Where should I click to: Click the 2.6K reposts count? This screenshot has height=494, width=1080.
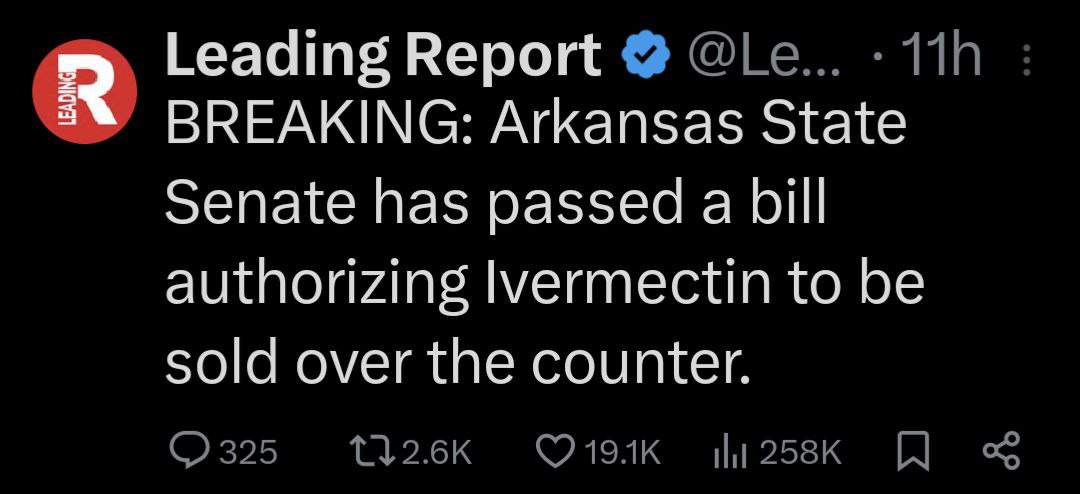point(435,452)
